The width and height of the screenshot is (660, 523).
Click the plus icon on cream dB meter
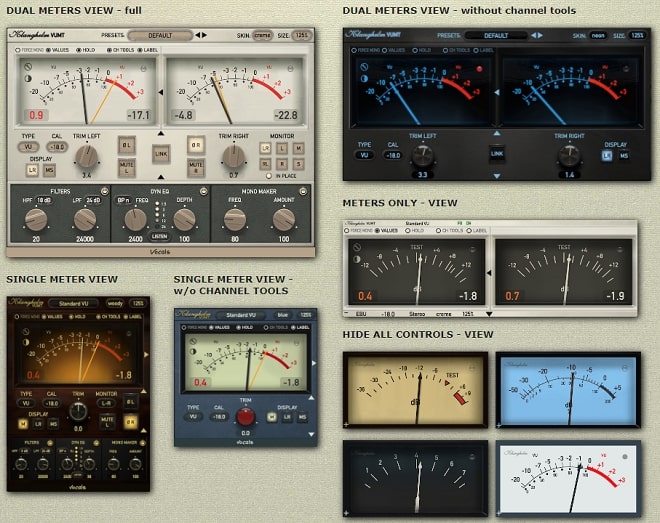click(x=346, y=425)
